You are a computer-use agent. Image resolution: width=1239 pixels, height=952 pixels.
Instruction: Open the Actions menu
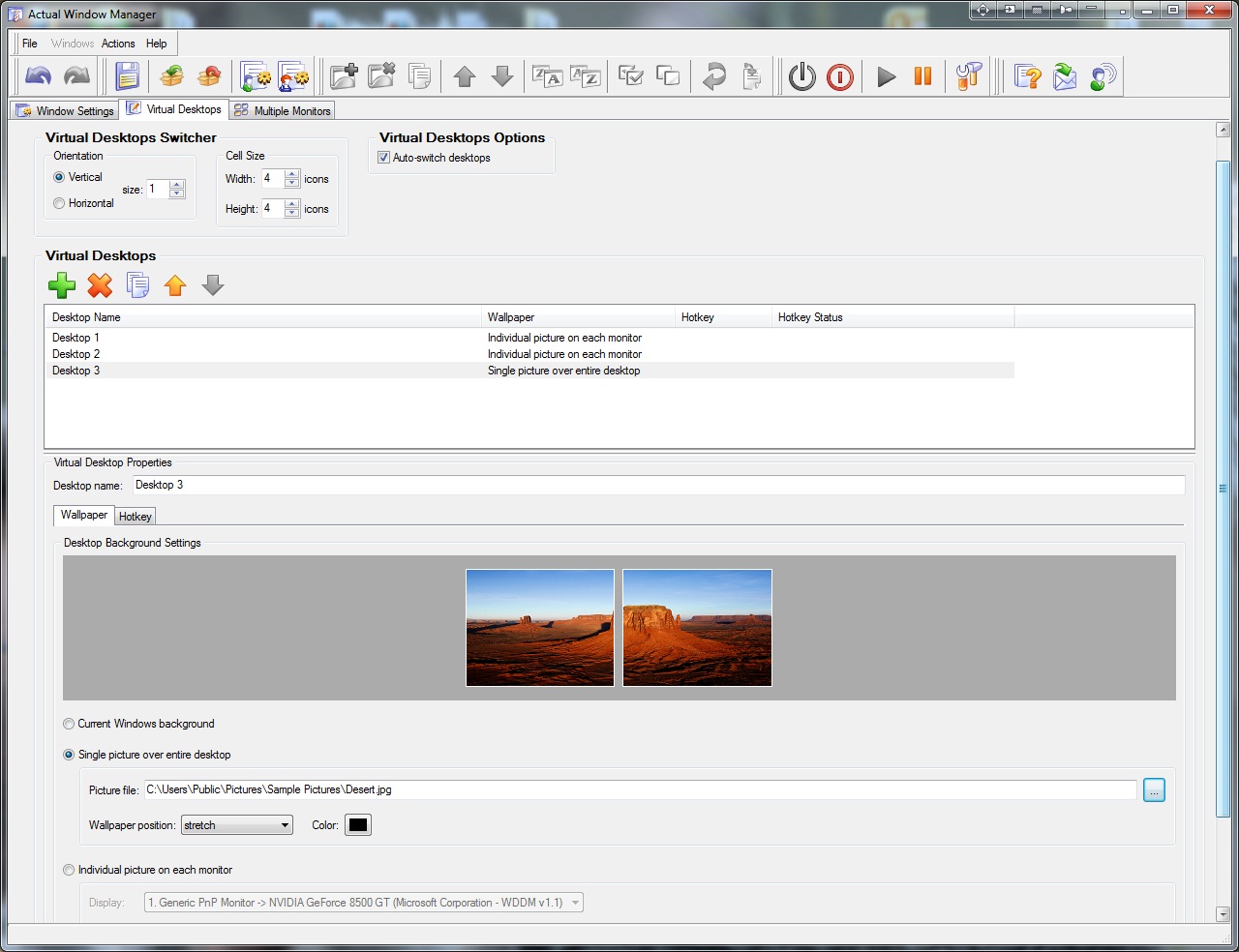click(x=117, y=44)
